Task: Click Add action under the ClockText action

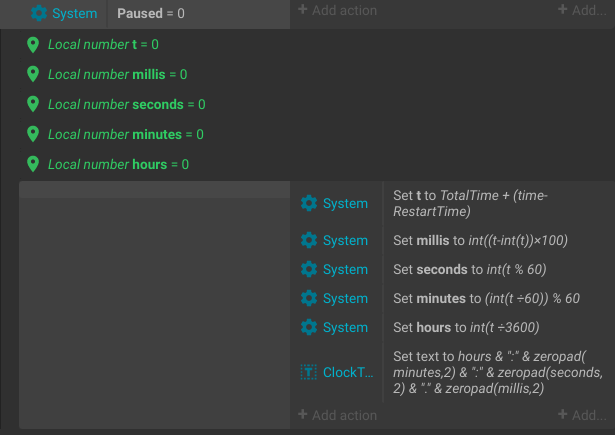Action: click(337, 415)
